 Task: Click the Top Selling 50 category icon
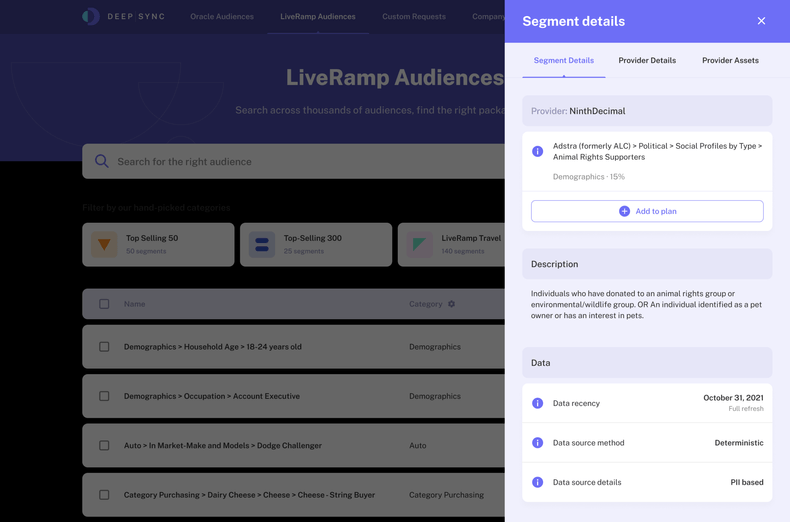(104, 244)
